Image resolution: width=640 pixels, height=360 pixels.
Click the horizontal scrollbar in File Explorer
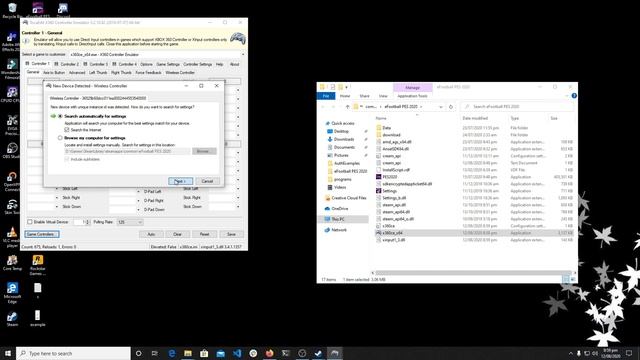tap(473, 273)
